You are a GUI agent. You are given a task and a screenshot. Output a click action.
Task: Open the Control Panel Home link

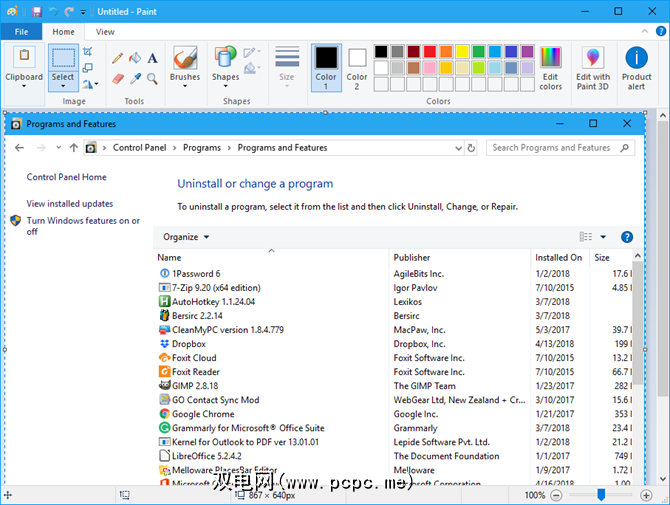click(67, 177)
